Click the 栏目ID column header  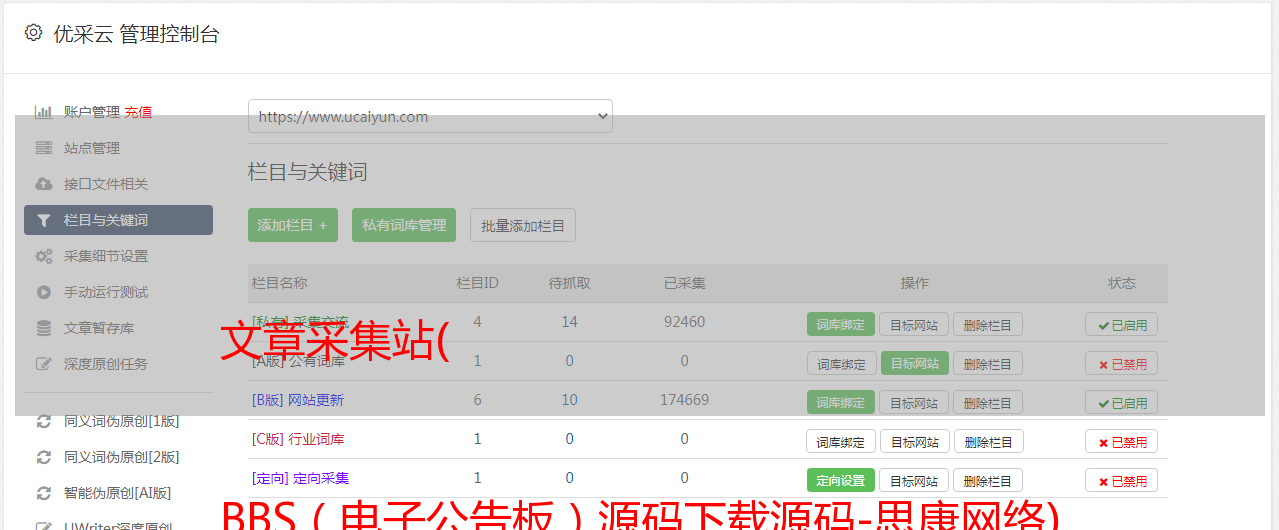(477, 283)
